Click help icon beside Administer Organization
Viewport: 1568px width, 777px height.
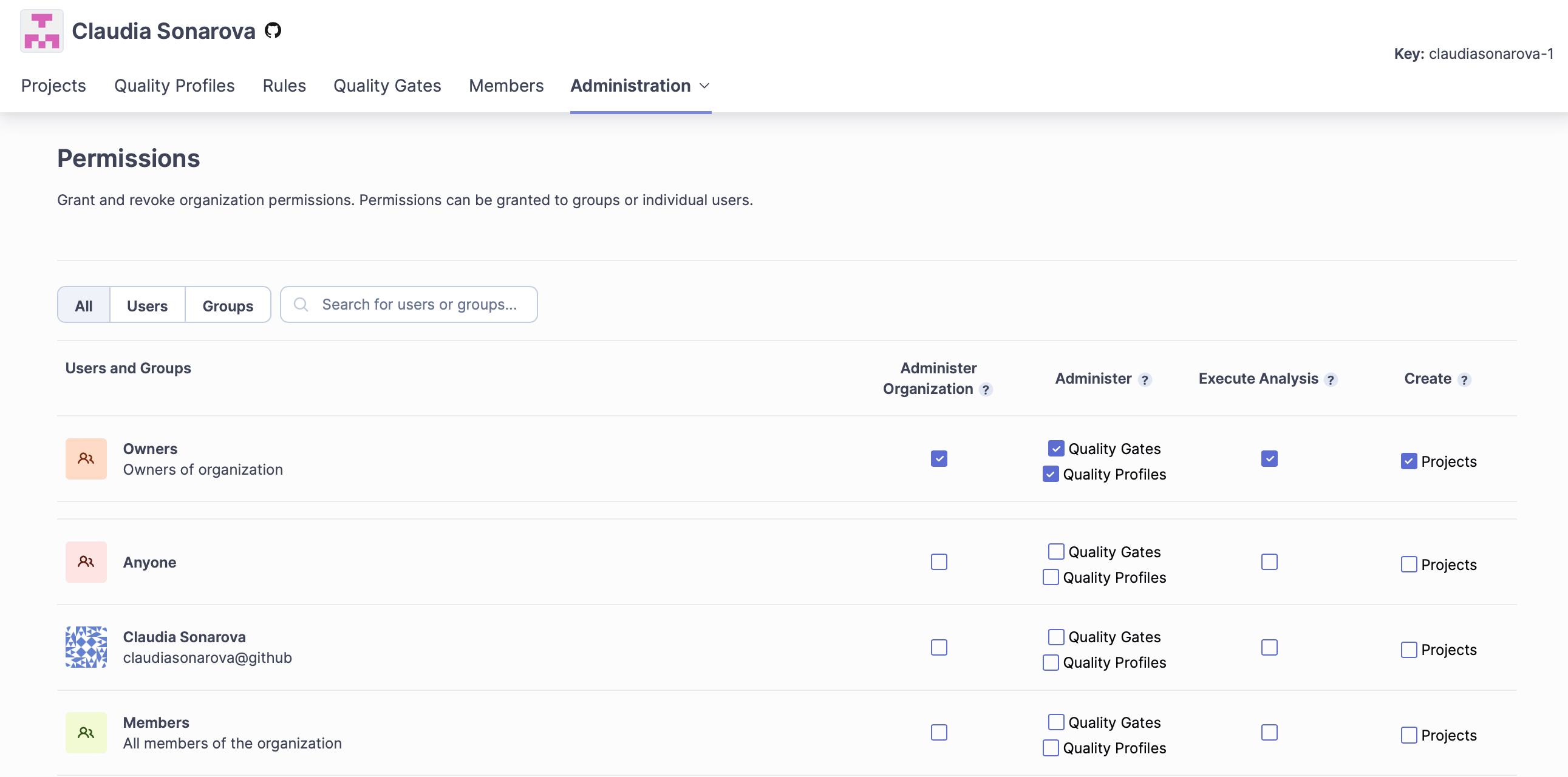986,390
